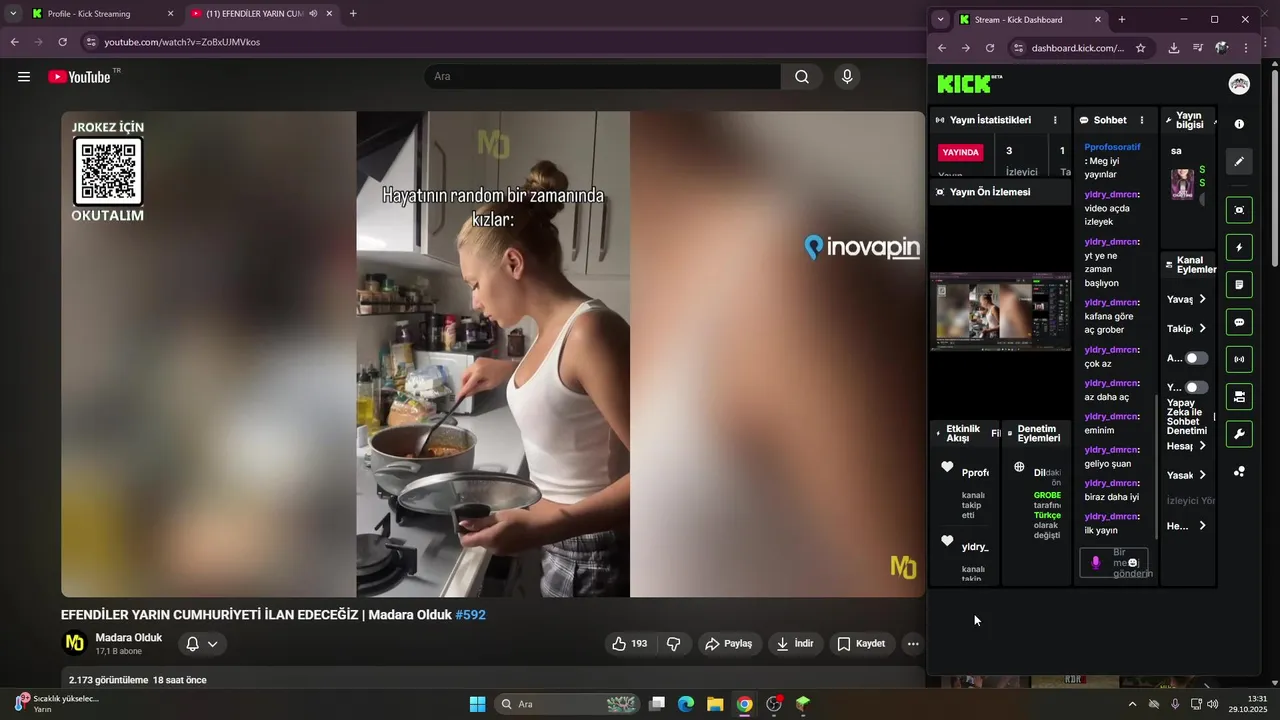Open a new tab in the Kick window

pyautogui.click(x=1121, y=19)
